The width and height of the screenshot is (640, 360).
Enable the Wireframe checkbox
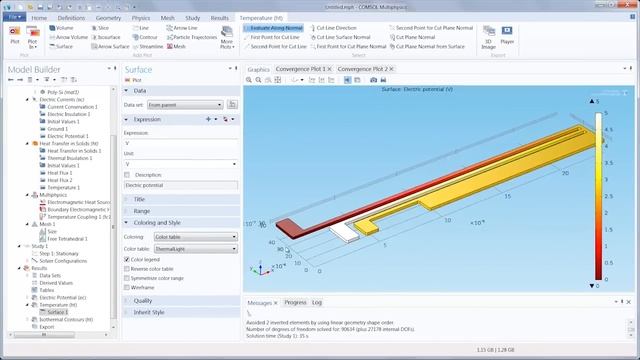127,287
